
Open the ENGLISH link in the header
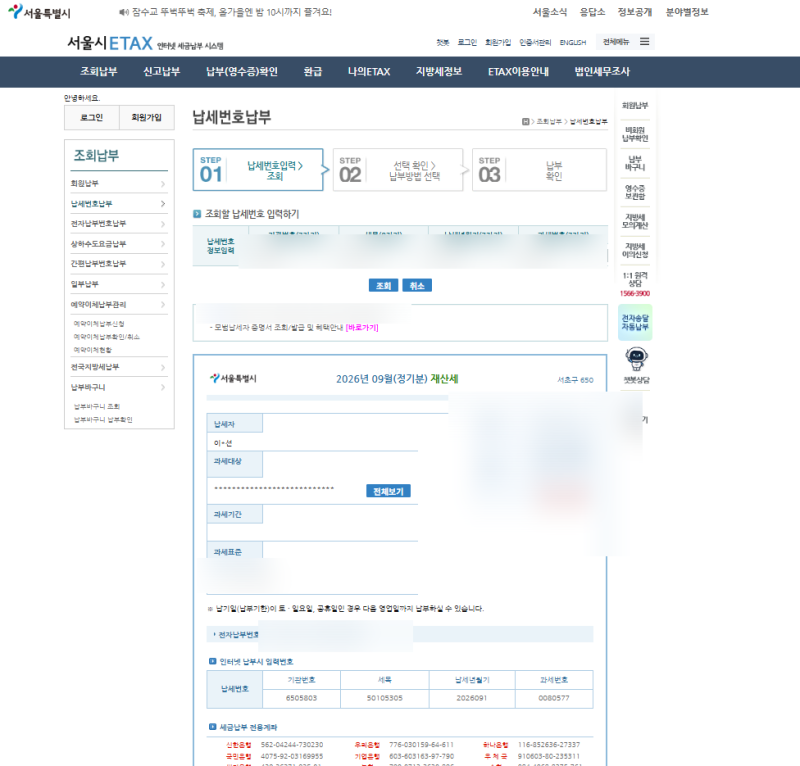[573, 42]
